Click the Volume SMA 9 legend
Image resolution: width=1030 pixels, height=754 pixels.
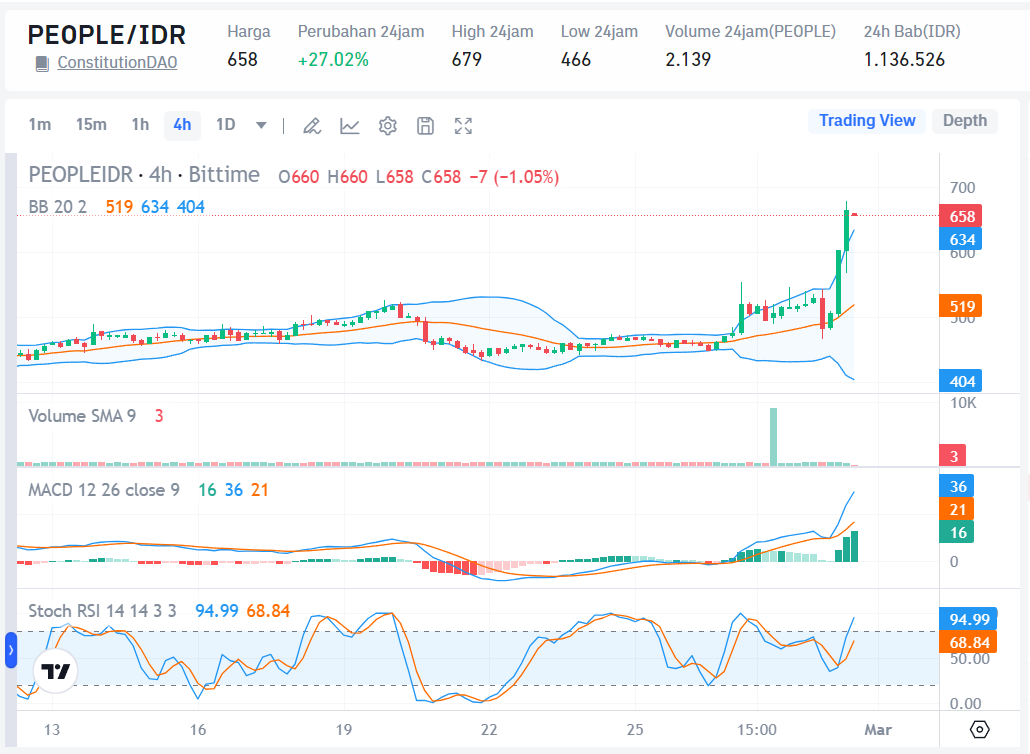tap(82, 416)
